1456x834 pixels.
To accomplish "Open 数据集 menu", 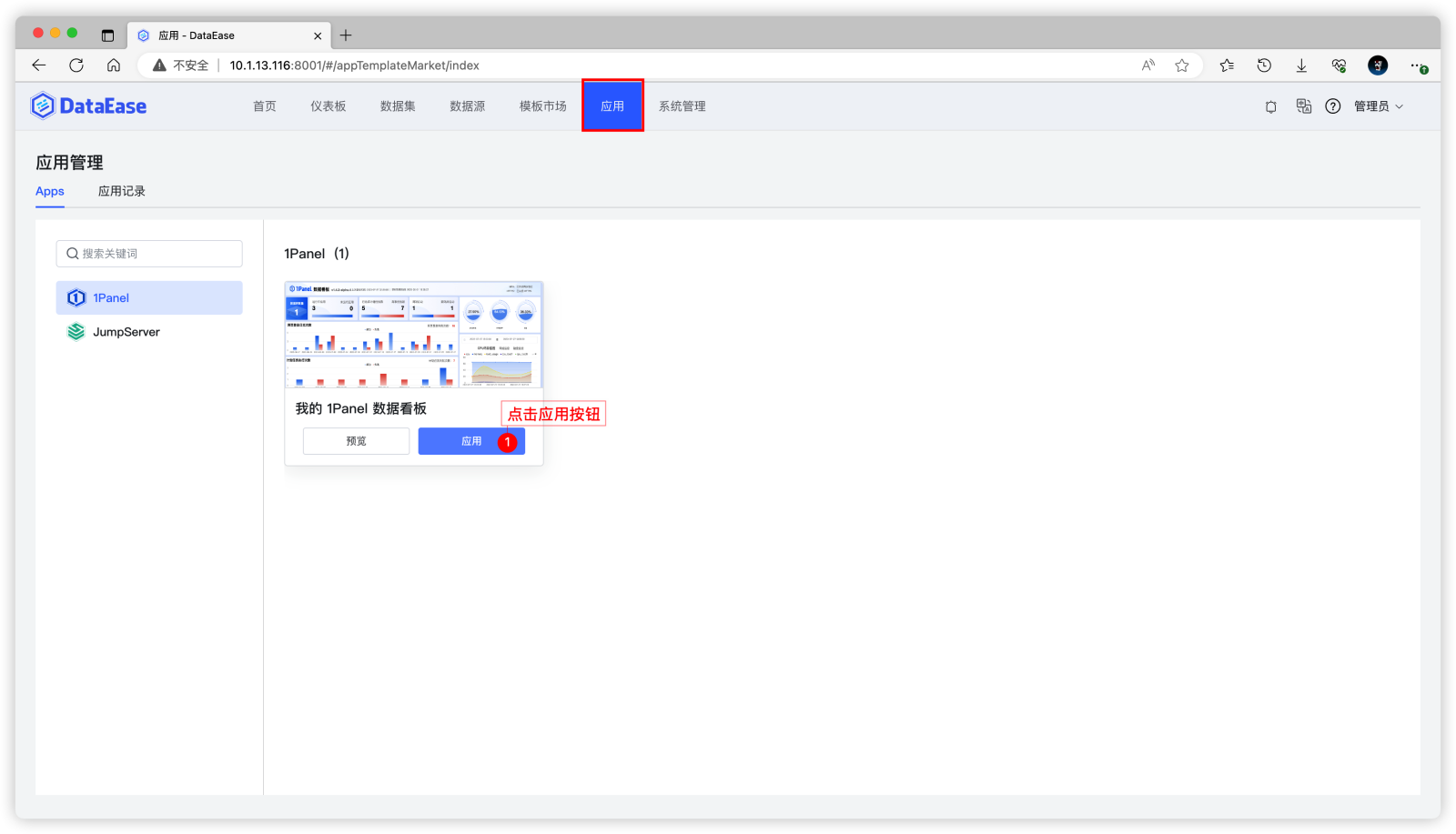I will [x=398, y=106].
